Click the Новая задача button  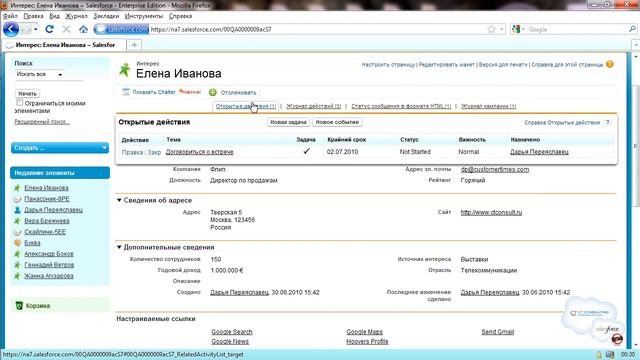(x=288, y=122)
